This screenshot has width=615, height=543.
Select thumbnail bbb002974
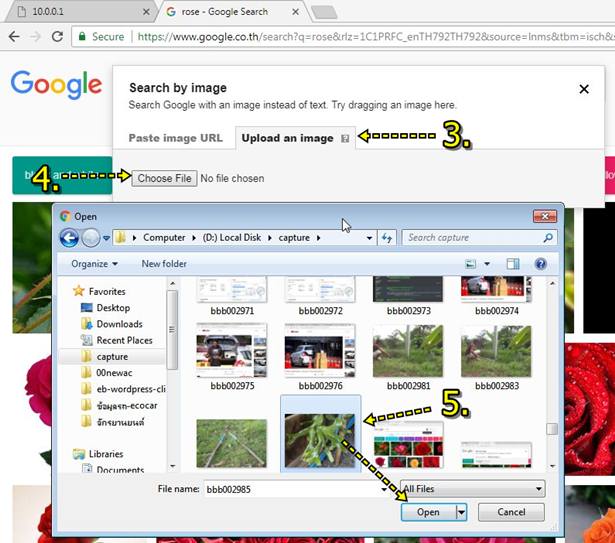pyautogui.click(x=497, y=296)
